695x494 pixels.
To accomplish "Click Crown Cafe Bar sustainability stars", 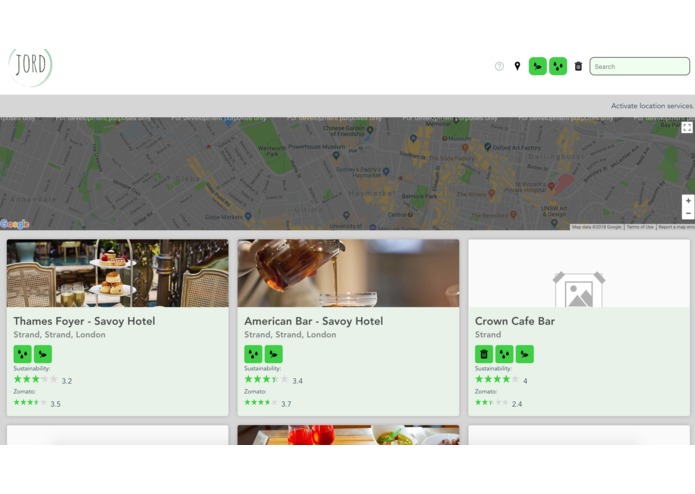I will (497, 379).
